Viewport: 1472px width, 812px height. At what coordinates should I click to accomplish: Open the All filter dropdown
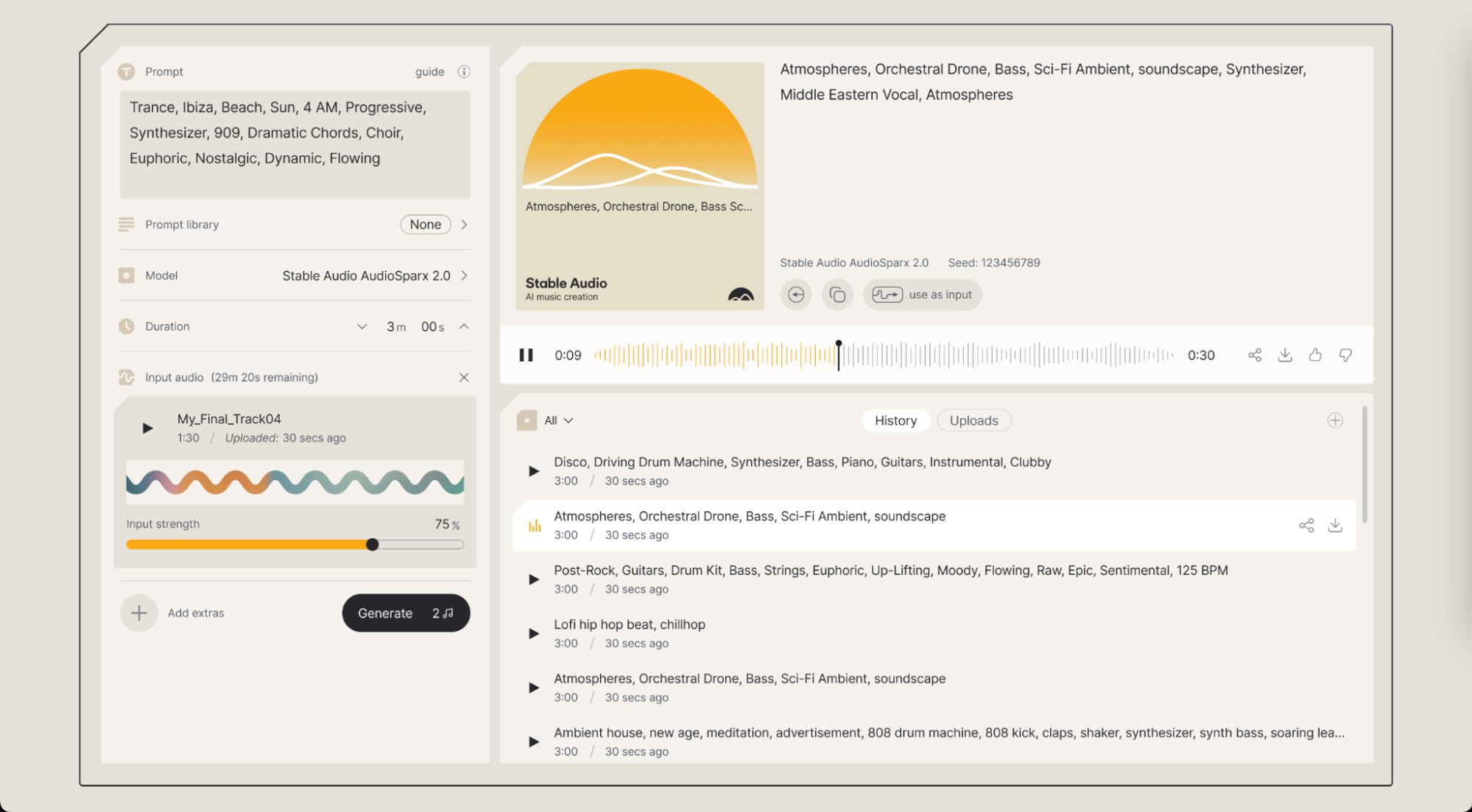tap(558, 420)
